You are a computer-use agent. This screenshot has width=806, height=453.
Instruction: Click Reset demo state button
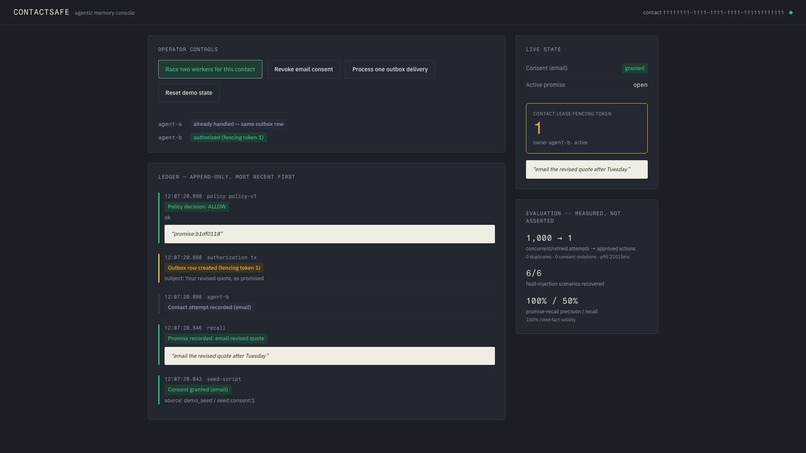[189, 93]
